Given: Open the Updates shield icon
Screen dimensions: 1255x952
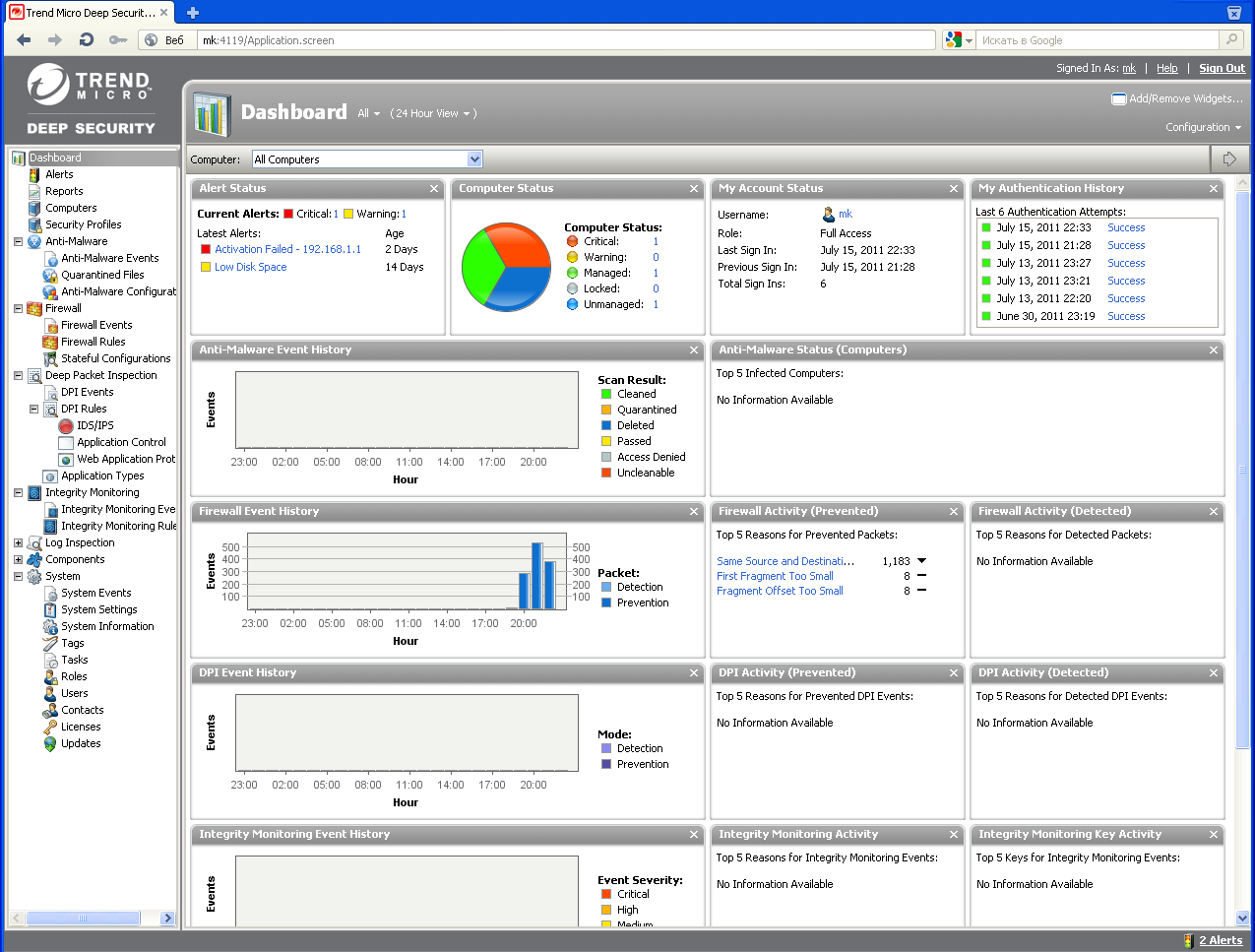Looking at the screenshot, I should click(x=50, y=744).
